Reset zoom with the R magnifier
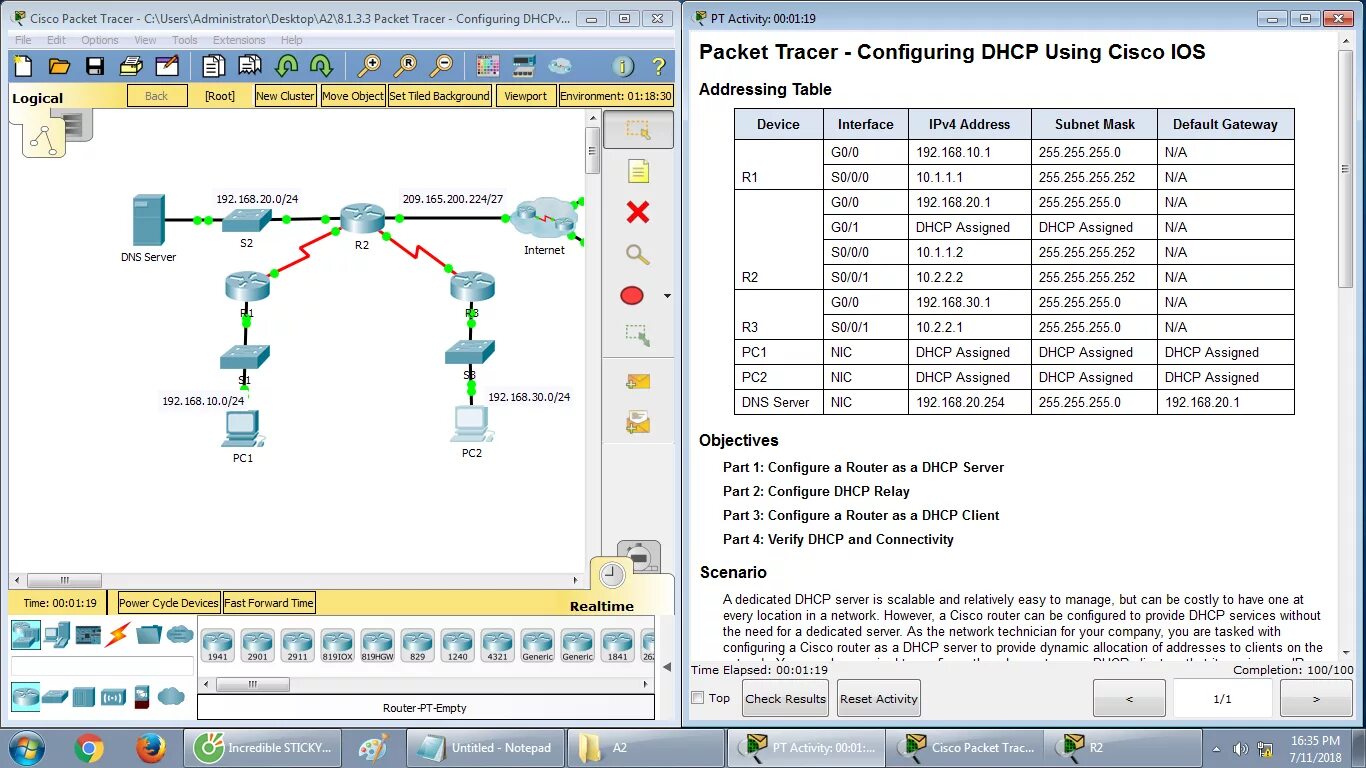1366x768 pixels. [x=405, y=66]
